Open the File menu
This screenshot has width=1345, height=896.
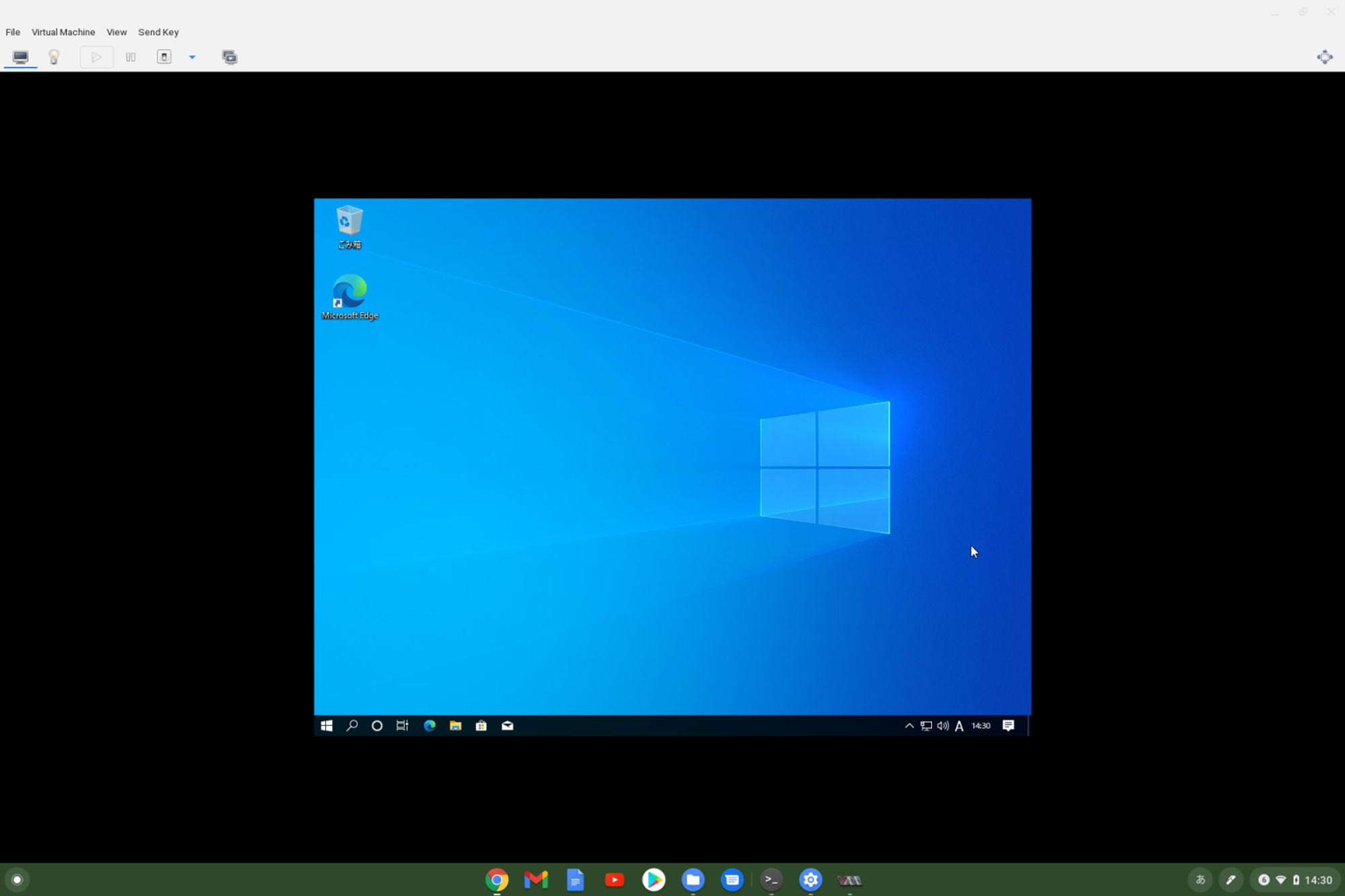(x=13, y=32)
